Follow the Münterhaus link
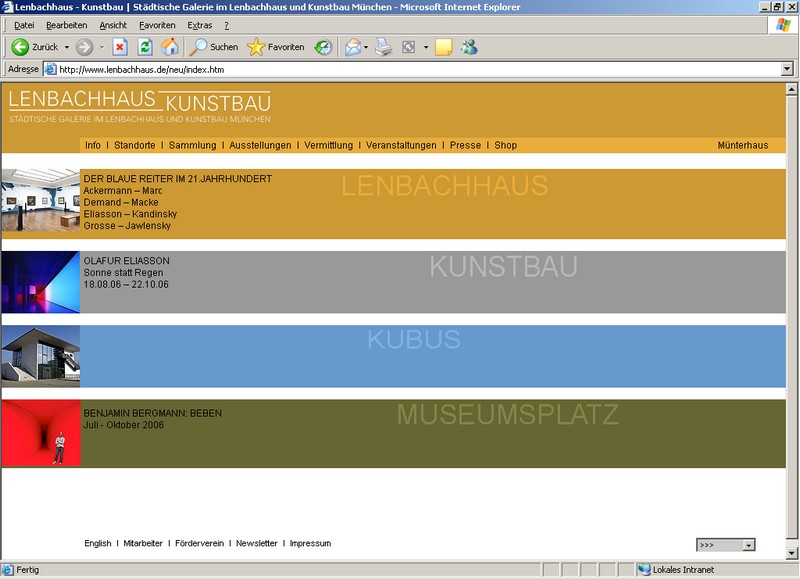 743,145
